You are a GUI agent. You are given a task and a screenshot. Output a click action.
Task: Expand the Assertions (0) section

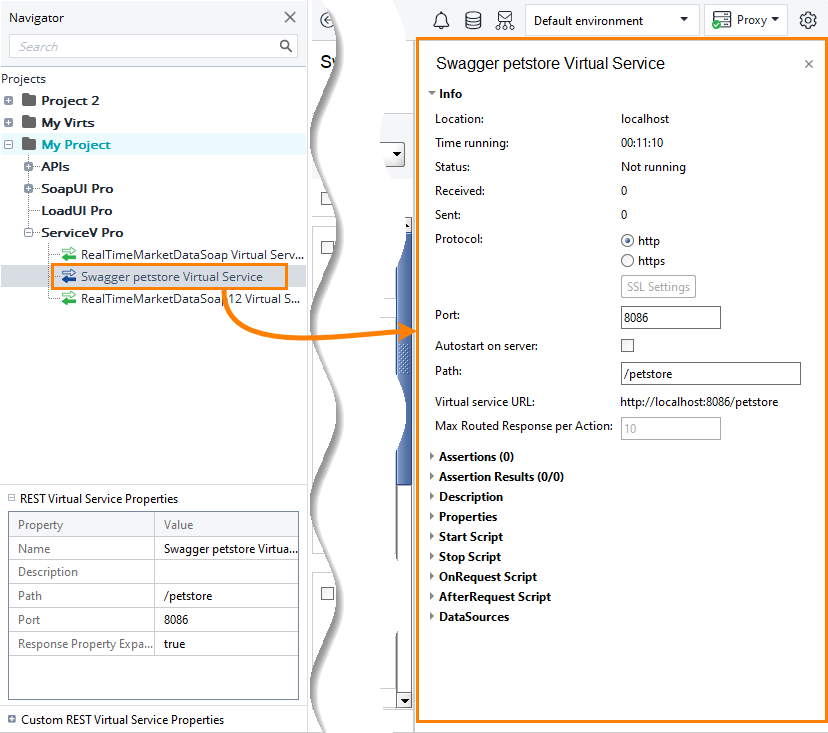point(432,456)
